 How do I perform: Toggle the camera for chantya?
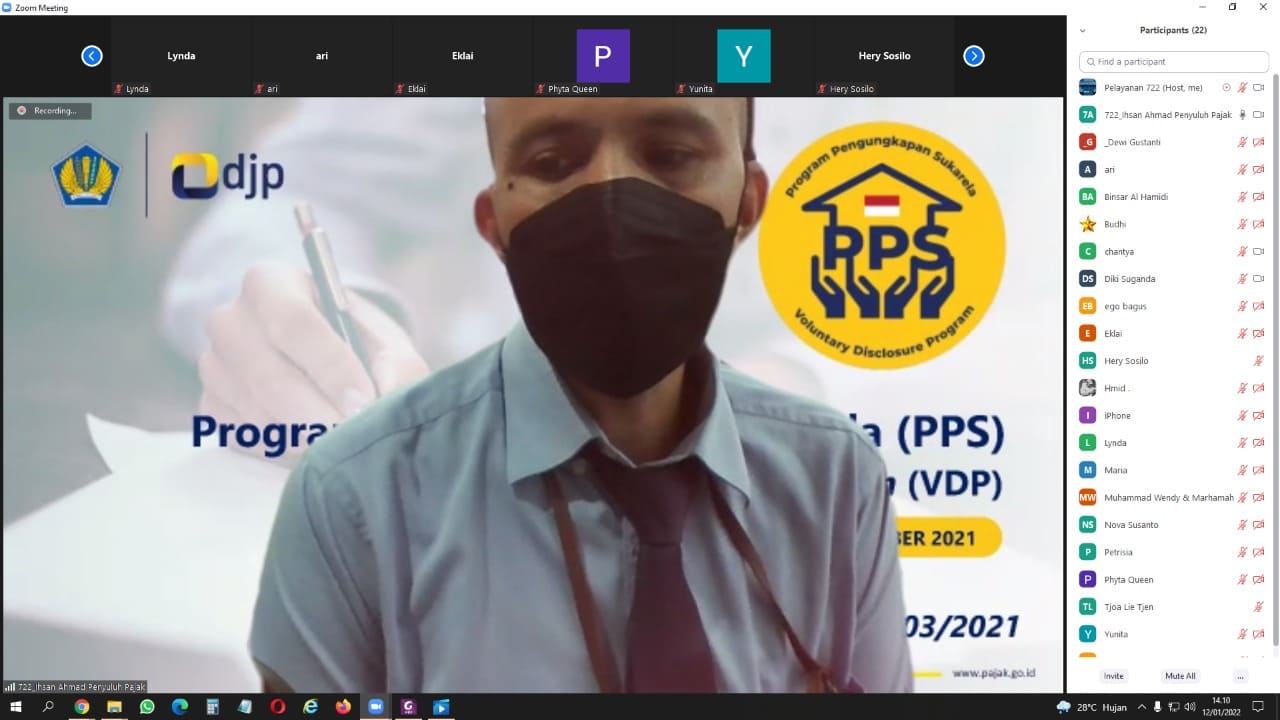[x=1259, y=252]
